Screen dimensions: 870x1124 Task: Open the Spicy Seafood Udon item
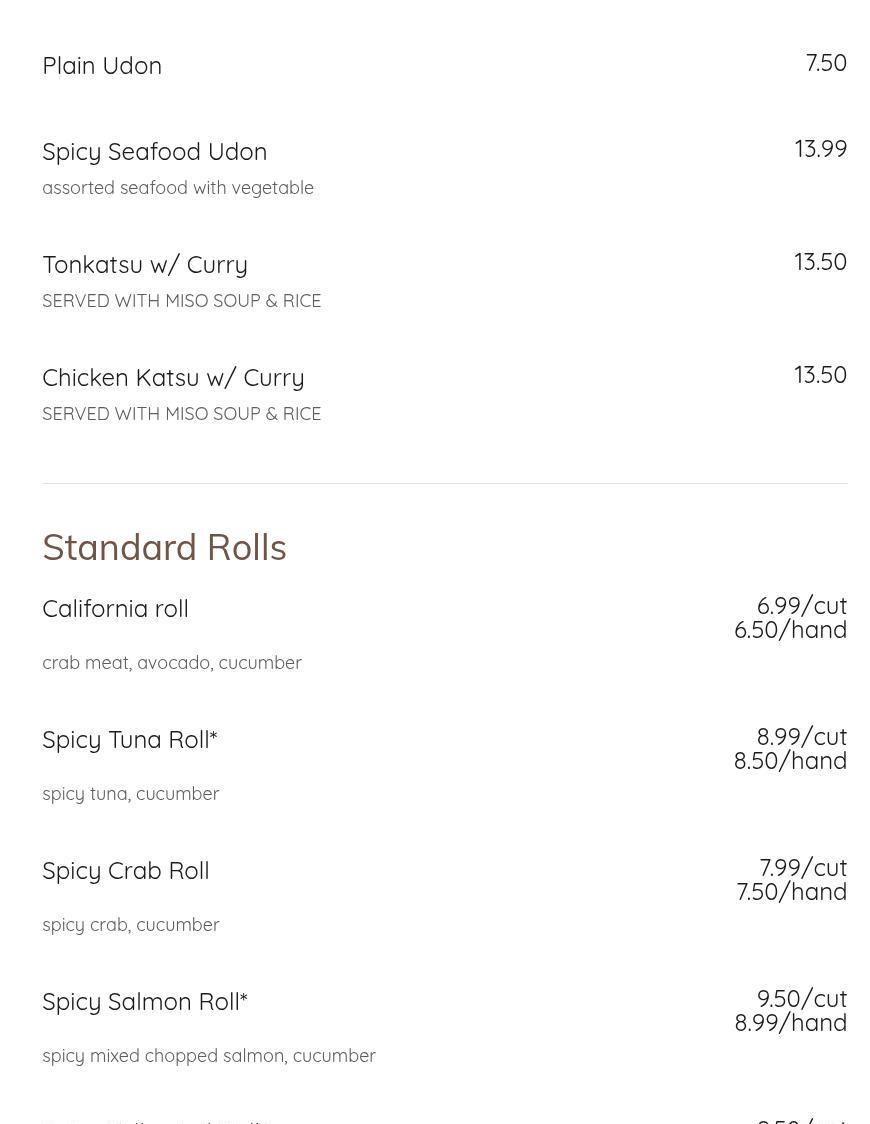coord(154,151)
